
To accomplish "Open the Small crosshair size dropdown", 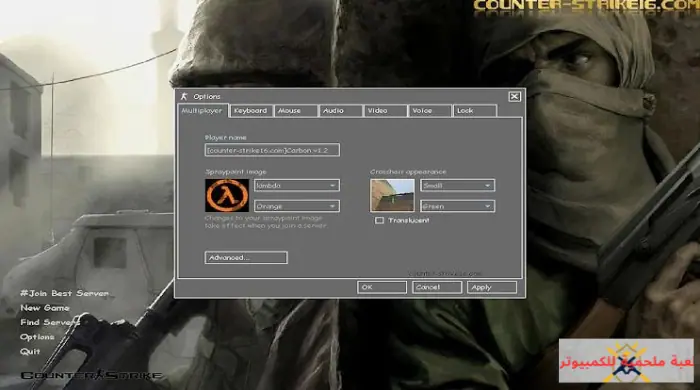I will [457, 186].
